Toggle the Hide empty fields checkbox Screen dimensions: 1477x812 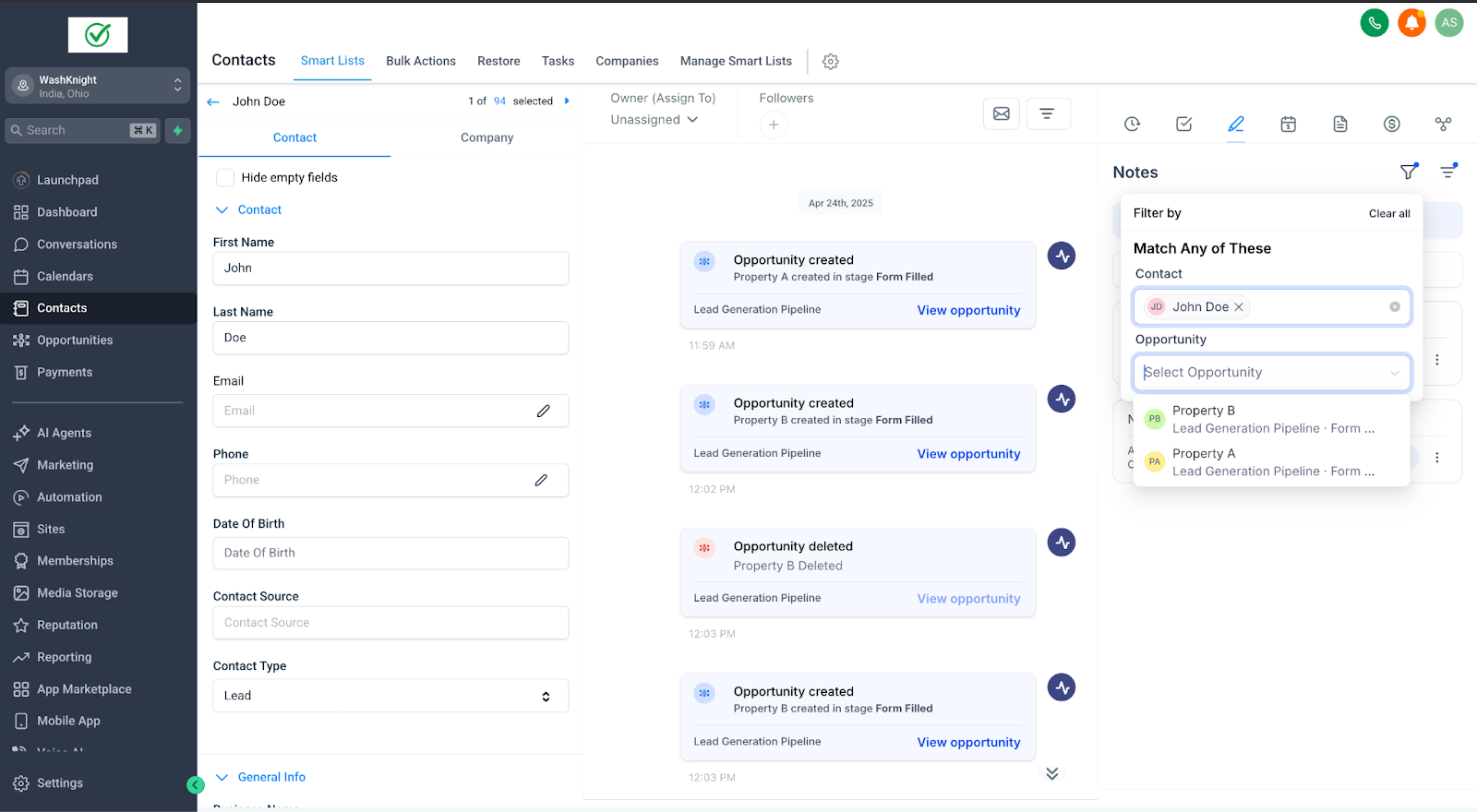click(225, 177)
